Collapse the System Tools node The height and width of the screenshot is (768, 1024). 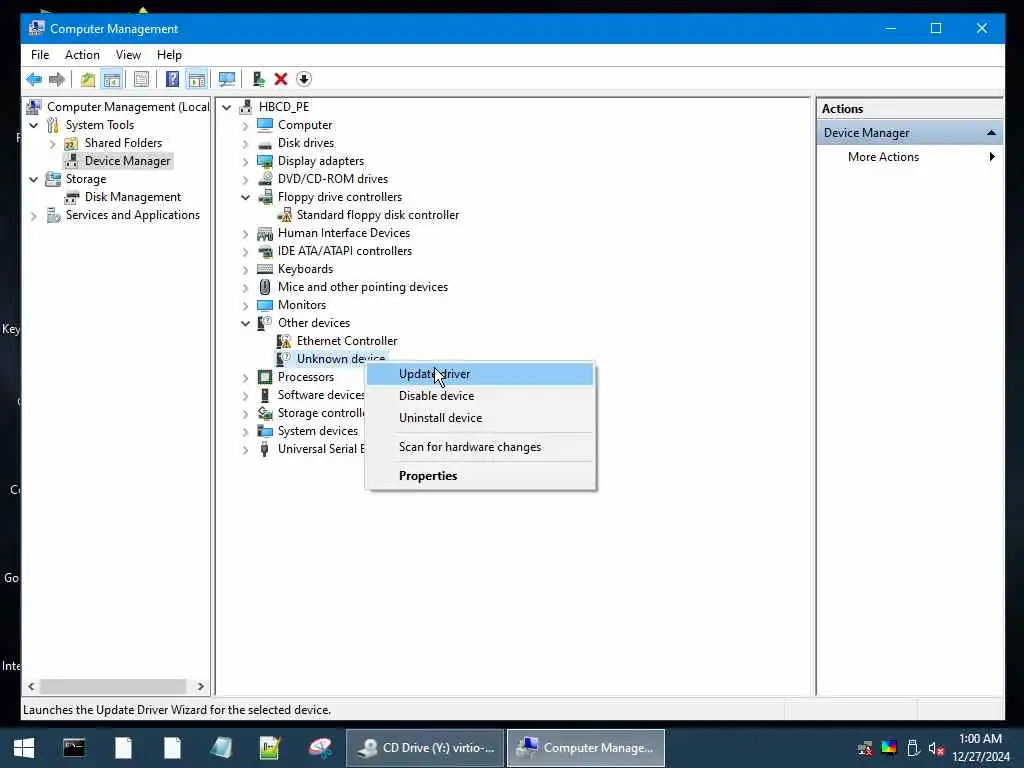point(33,125)
